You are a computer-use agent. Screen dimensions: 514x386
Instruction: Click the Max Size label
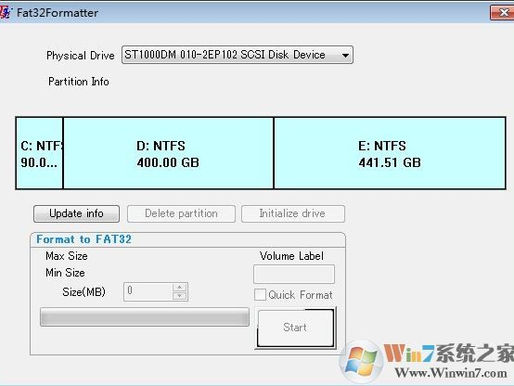coord(66,256)
